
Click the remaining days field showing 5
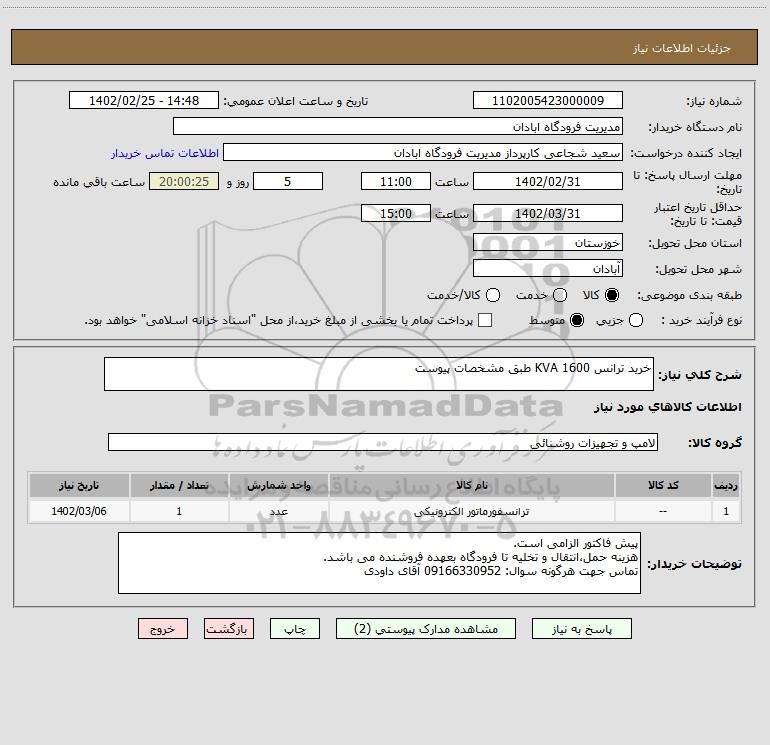288,181
